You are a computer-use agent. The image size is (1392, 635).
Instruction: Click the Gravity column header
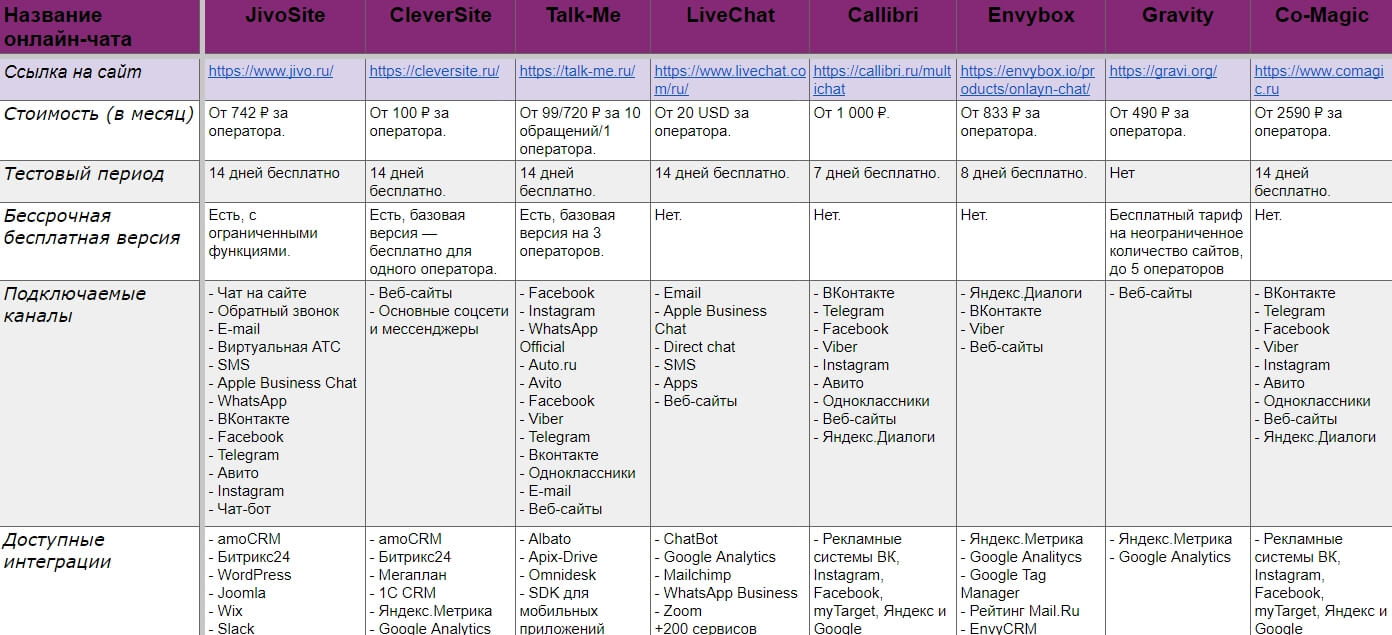point(1177,27)
